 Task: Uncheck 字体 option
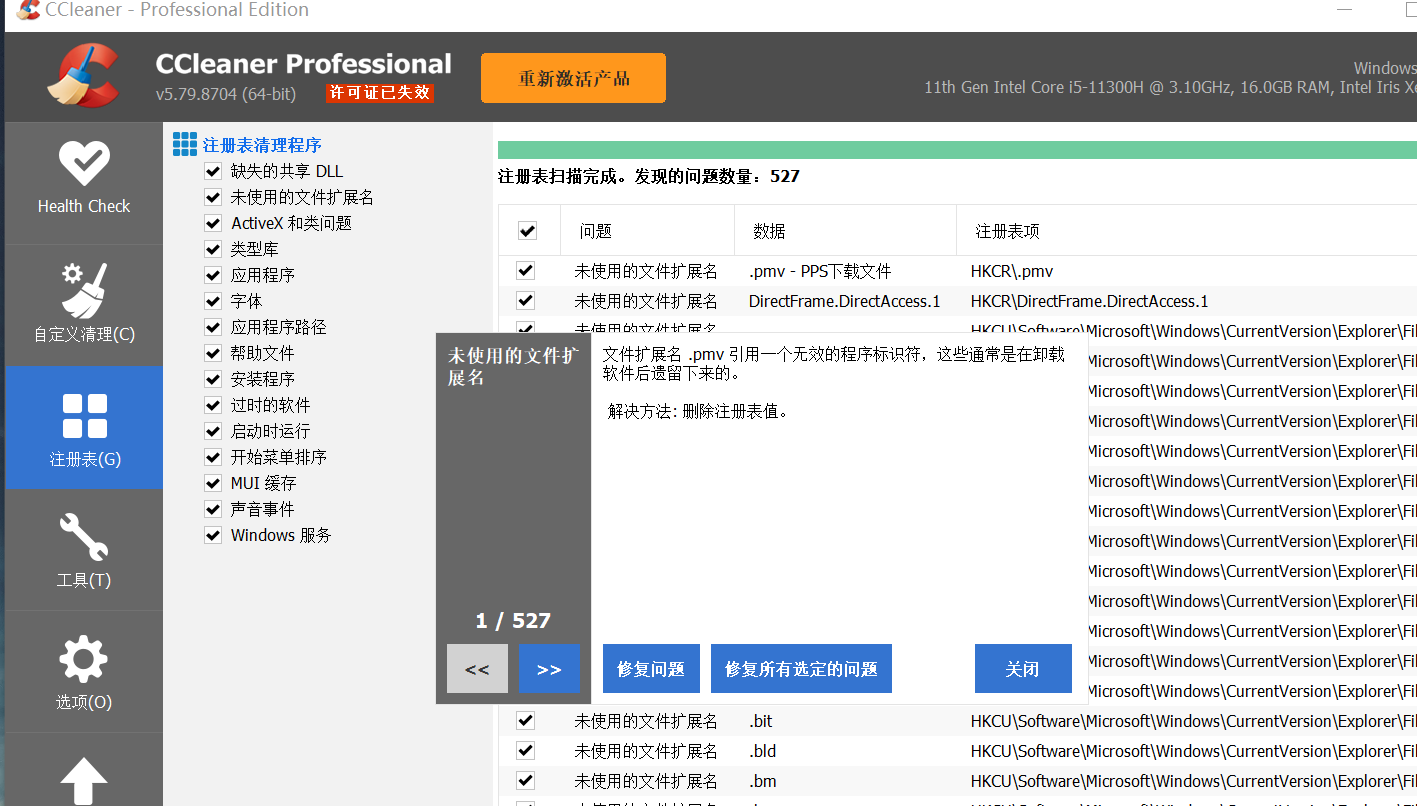coord(213,301)
